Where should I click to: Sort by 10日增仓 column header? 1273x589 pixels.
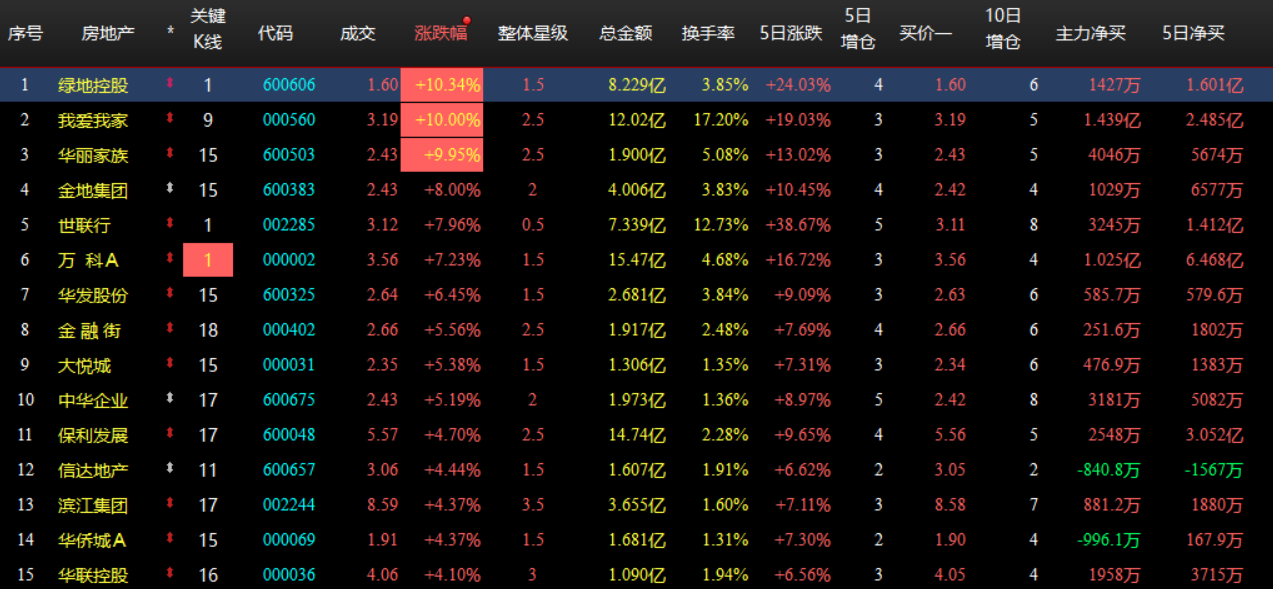(x=1003, y=29)
